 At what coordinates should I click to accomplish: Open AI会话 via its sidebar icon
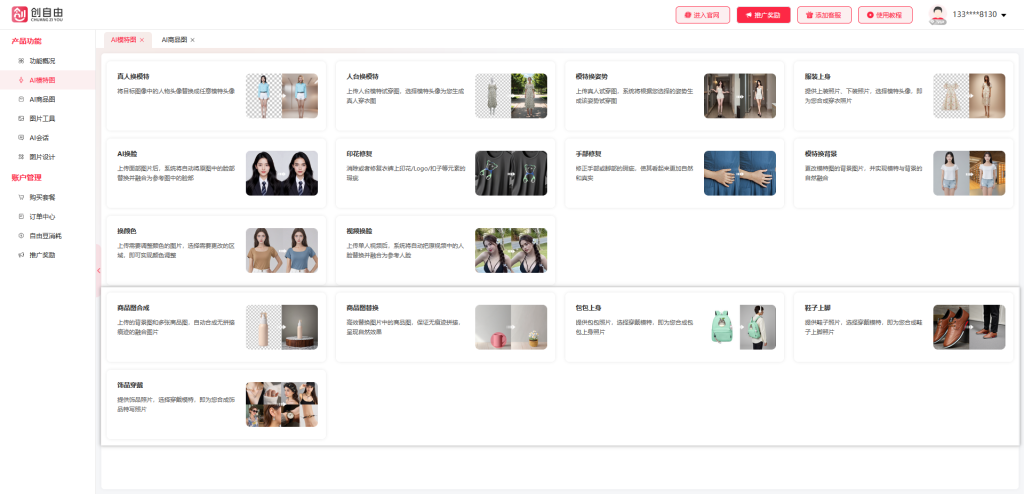coord(21,137)
